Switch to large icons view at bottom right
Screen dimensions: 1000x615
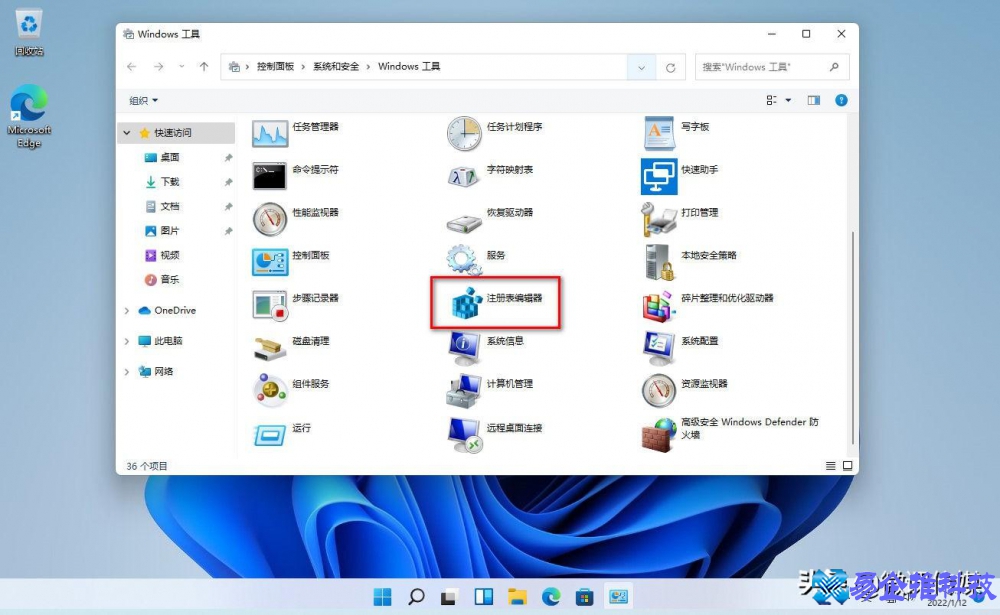[846, 465]
